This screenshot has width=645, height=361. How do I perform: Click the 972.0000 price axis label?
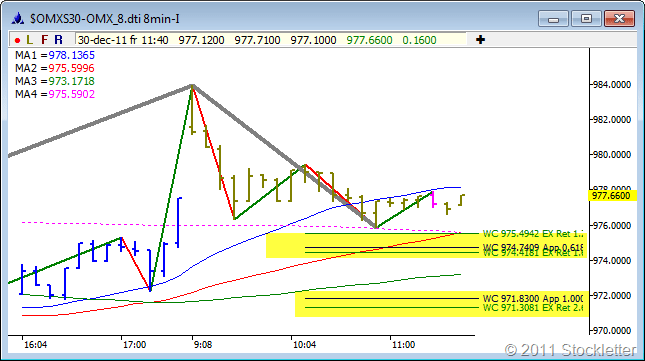click(611, 296)
